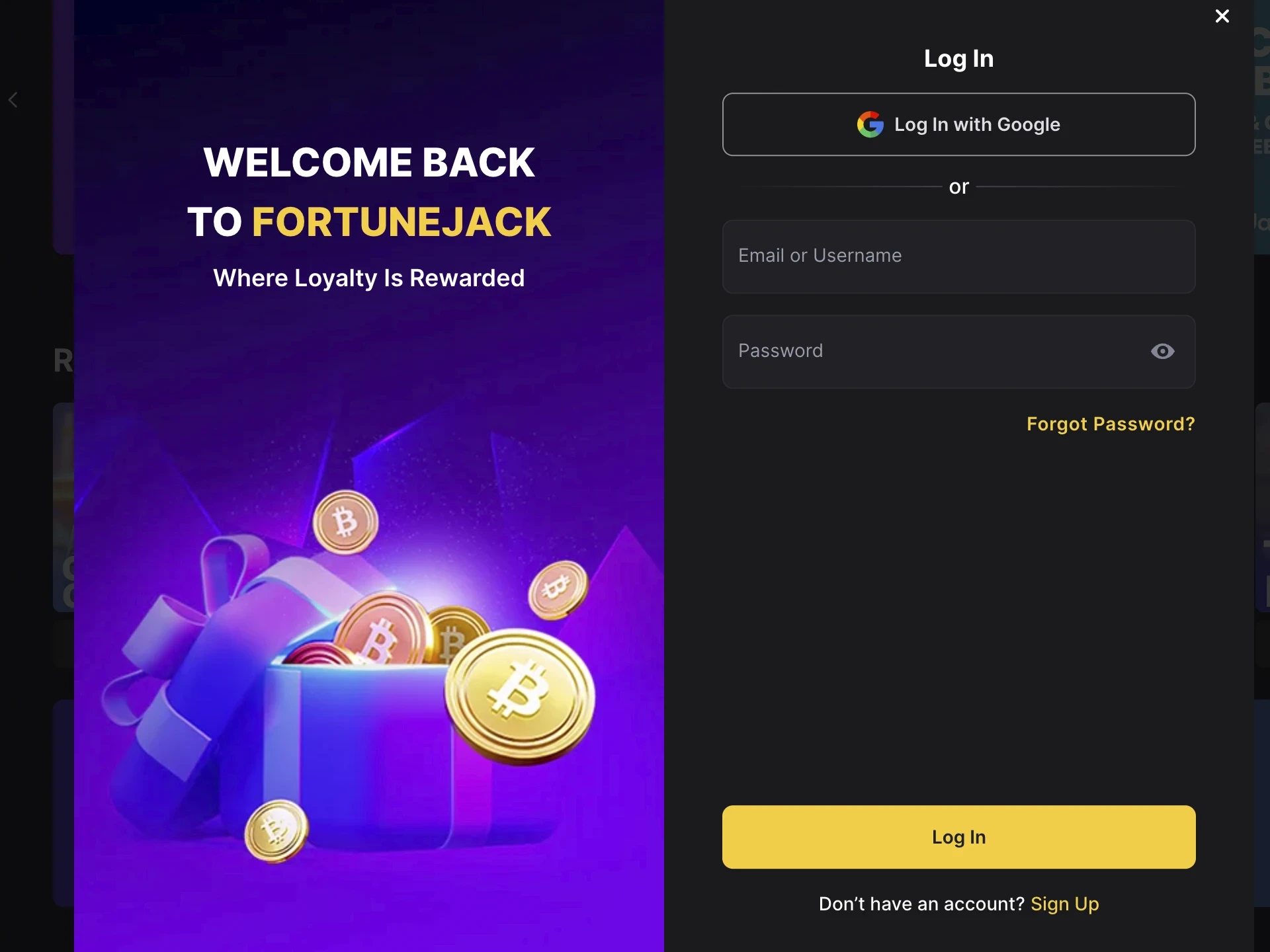Toggle the password reveal visibility icon
The width and height of the screenshot is (1270, 952).
(x=1162, y=351)
